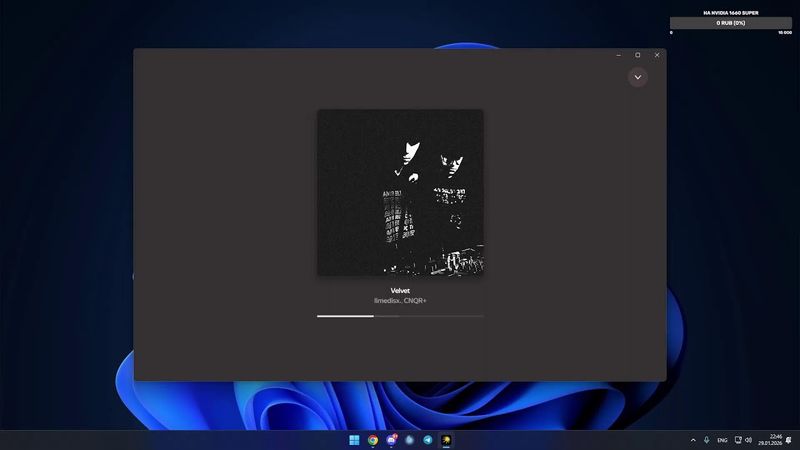Click the track progress bar
800x450 pixels.
[x=400, y=316]
